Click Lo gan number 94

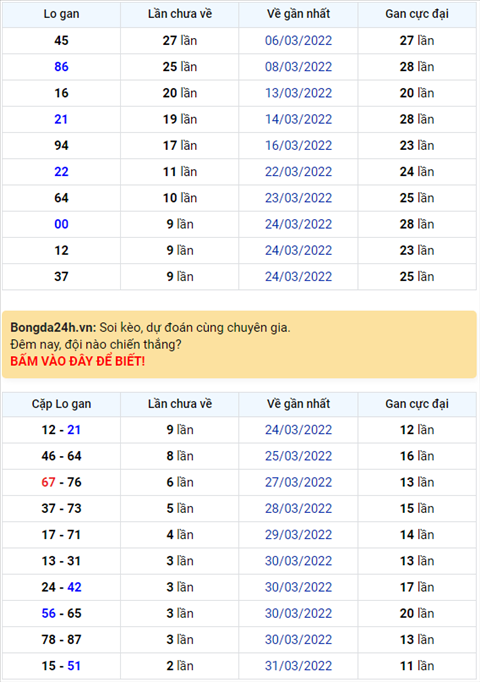click(61, 145)
